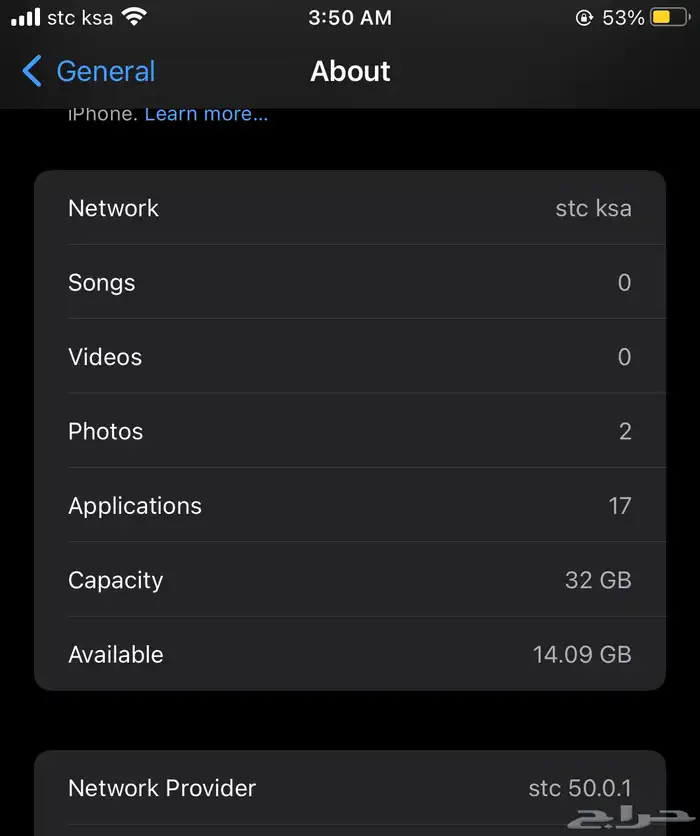
Task: Tap the Videos count row
Action: (350, 357)
